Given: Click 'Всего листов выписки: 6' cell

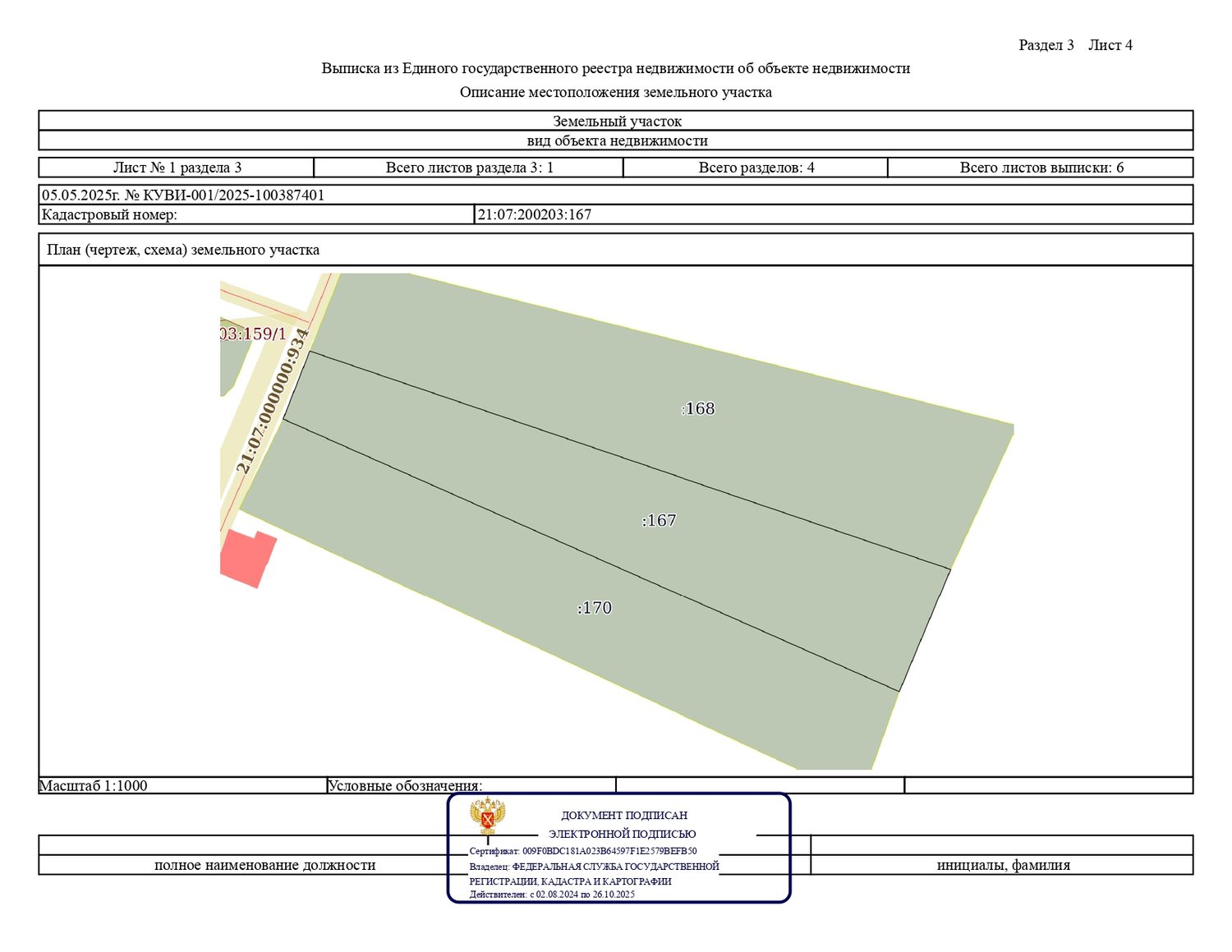Looking at the screenshot, I should pos(1041,168).
